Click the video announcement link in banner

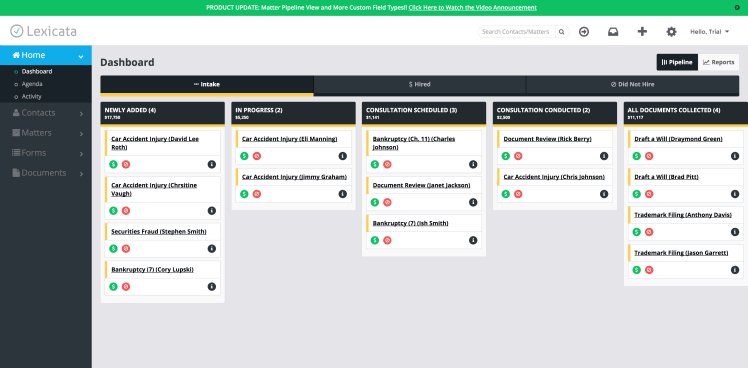[472, 8]
